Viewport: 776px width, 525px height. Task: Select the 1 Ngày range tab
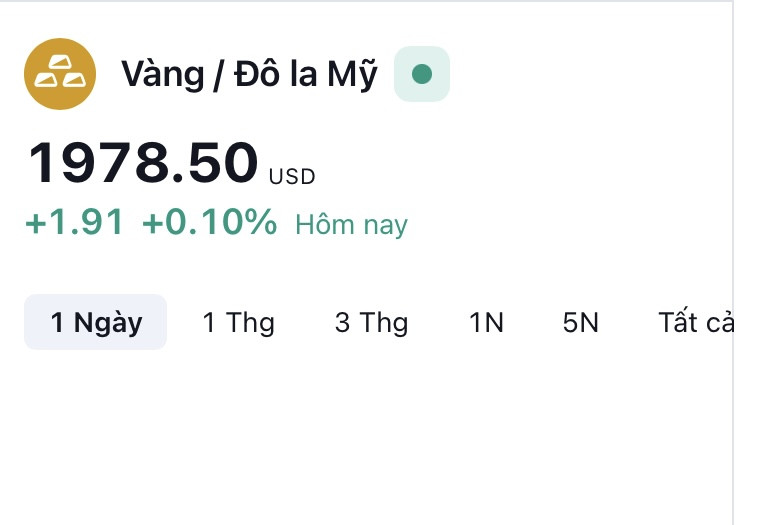coord(96,322)
